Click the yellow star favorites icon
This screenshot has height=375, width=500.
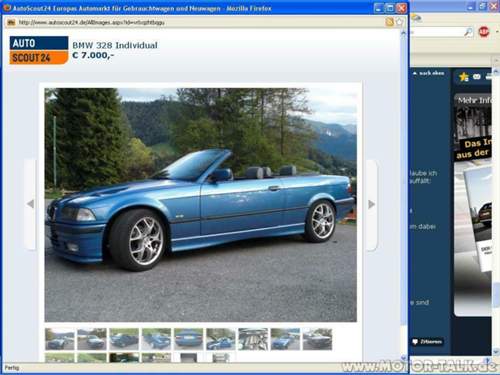pyautogui.click(x=464, y=77)
